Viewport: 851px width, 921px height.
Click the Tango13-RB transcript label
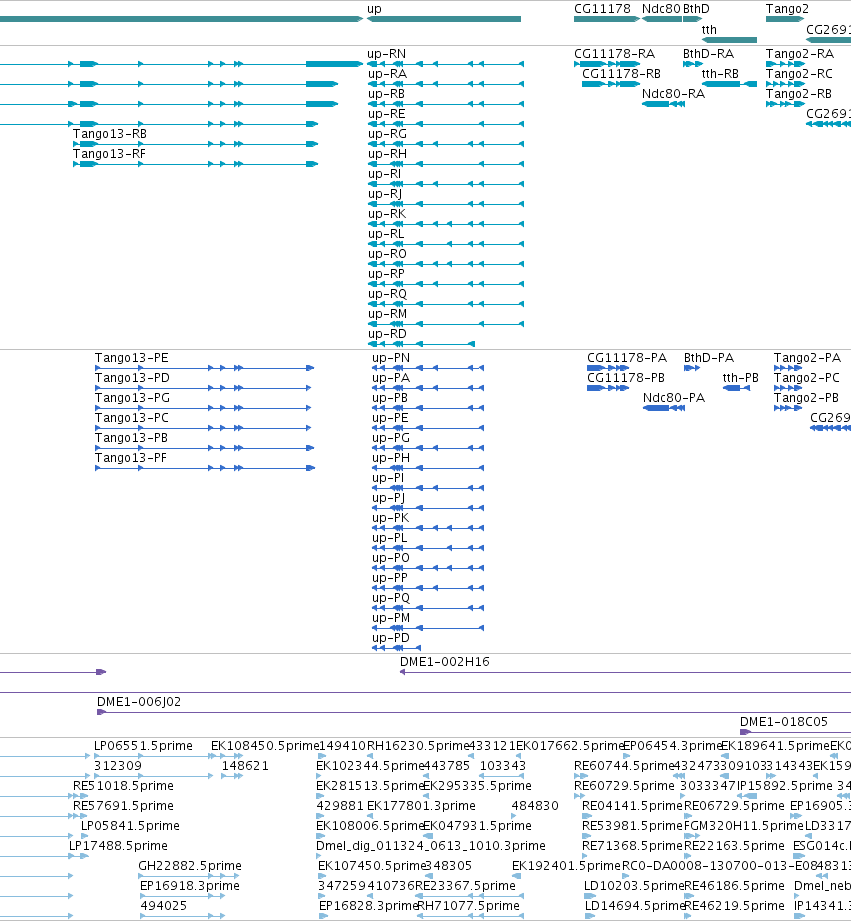tap(110, 134)
